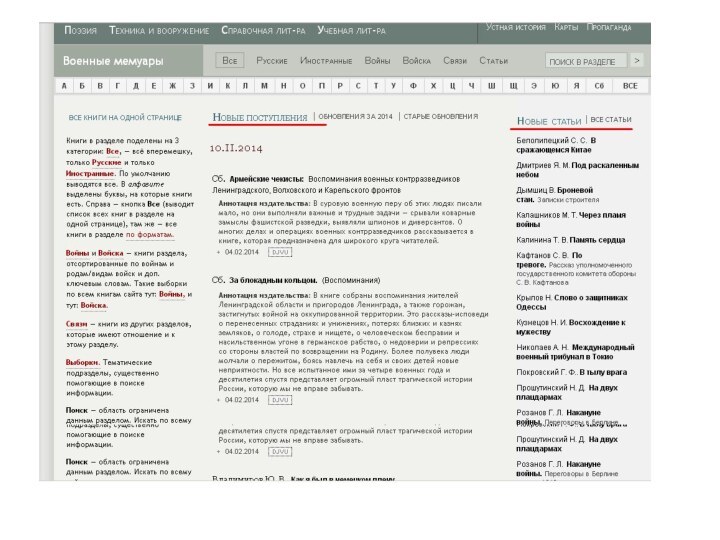
Task: Switch to the Русские tab
Action: click(272, 61)
